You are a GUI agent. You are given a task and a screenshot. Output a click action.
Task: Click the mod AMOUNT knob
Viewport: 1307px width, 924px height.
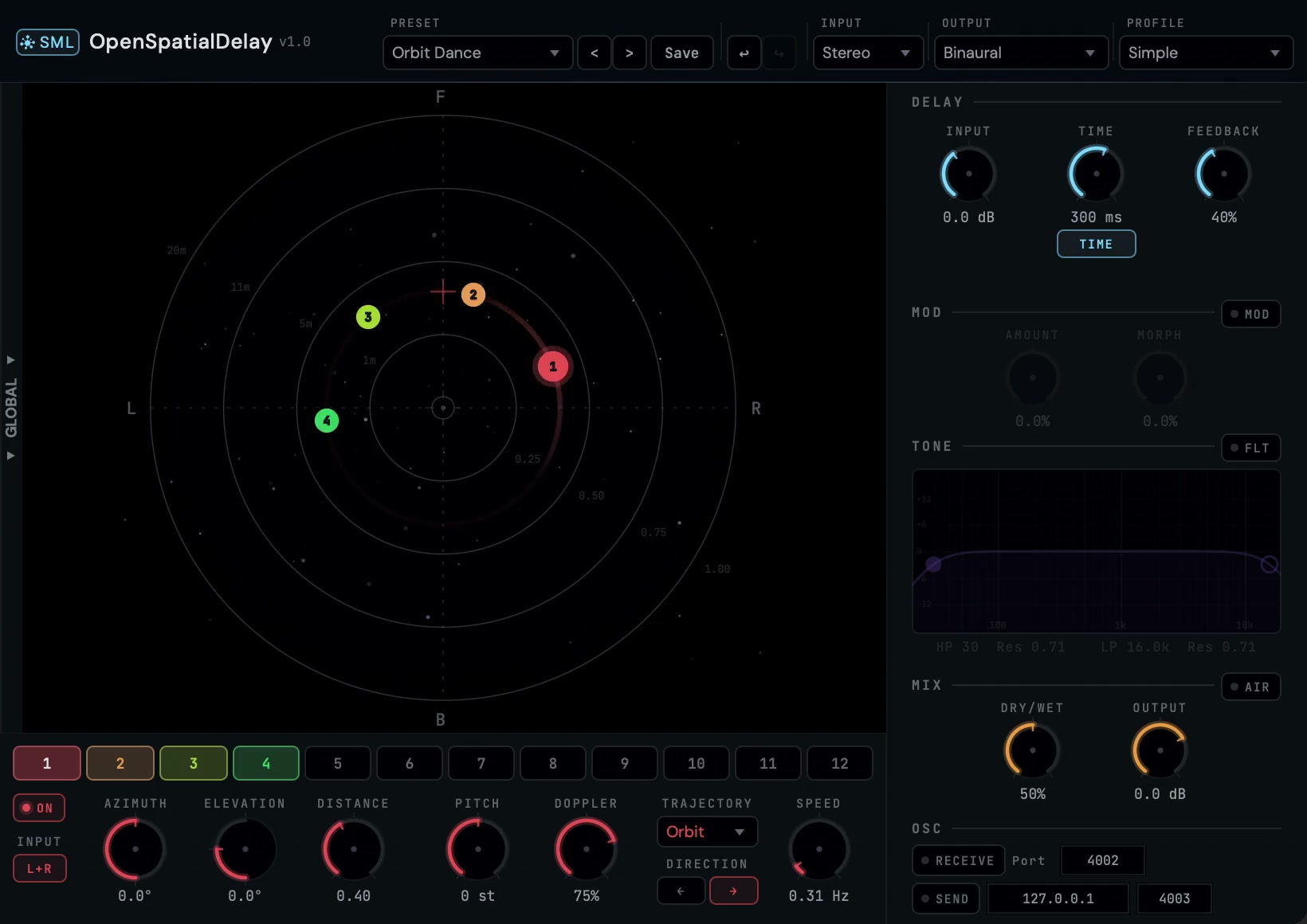click(1033, 378)
